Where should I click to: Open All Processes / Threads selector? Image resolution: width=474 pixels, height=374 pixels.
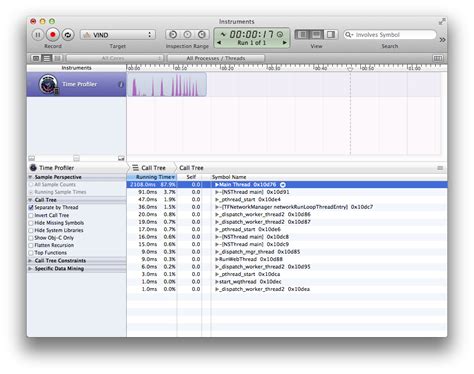point(216,58)
